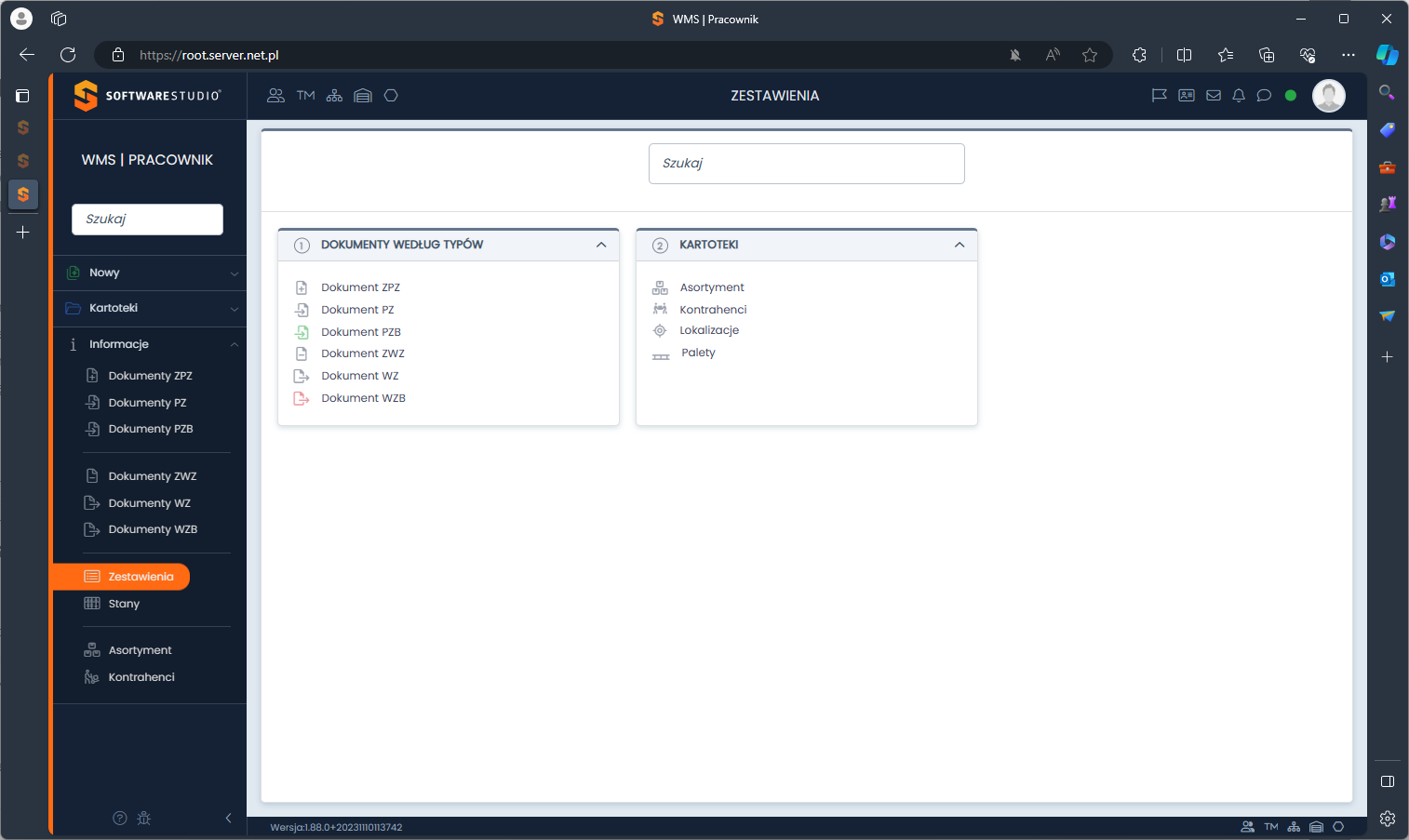
Task: Click the bug report icon in sidebar footer
Action: [143, 818]
